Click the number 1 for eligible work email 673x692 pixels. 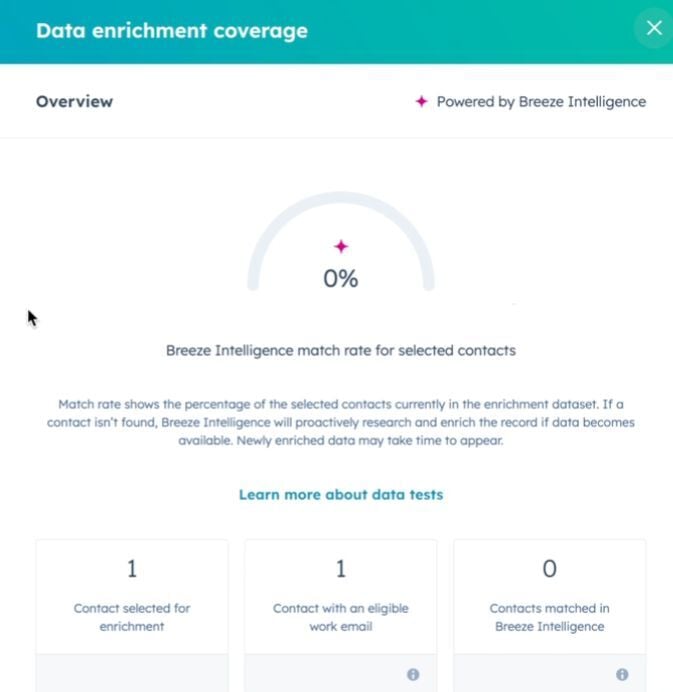[341, 568]
